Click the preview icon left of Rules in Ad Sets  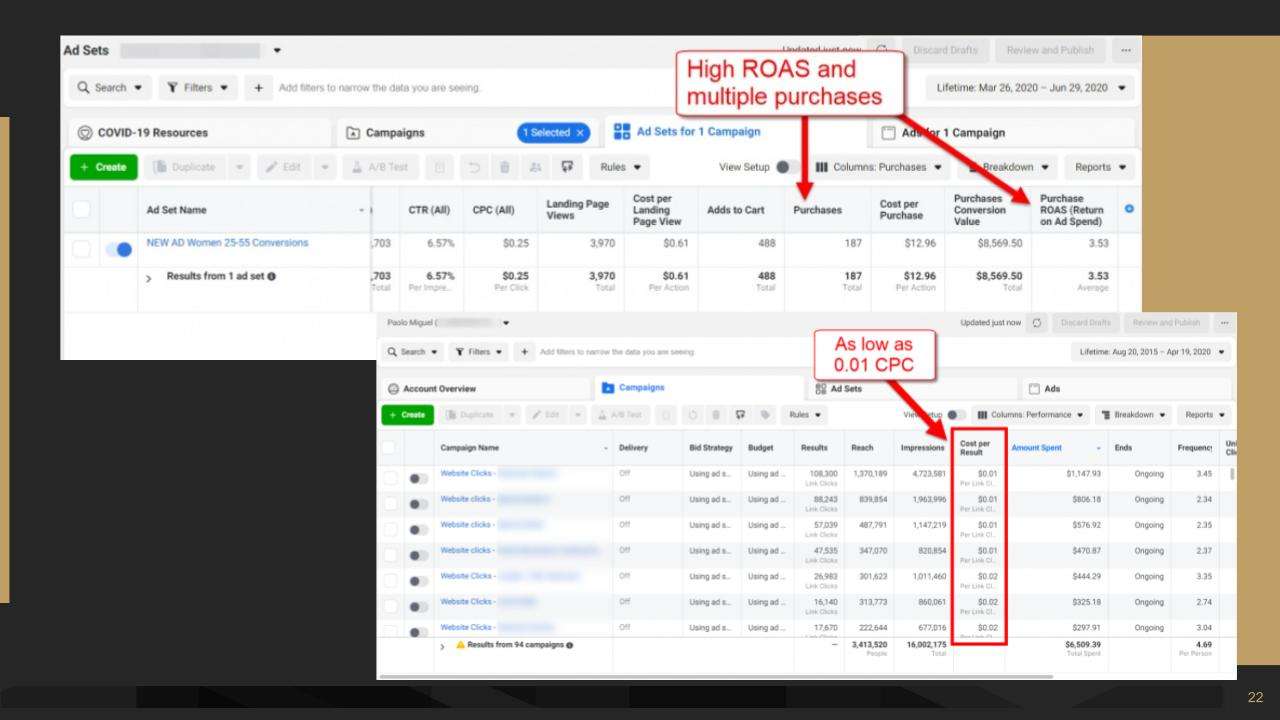click(568, 167)
